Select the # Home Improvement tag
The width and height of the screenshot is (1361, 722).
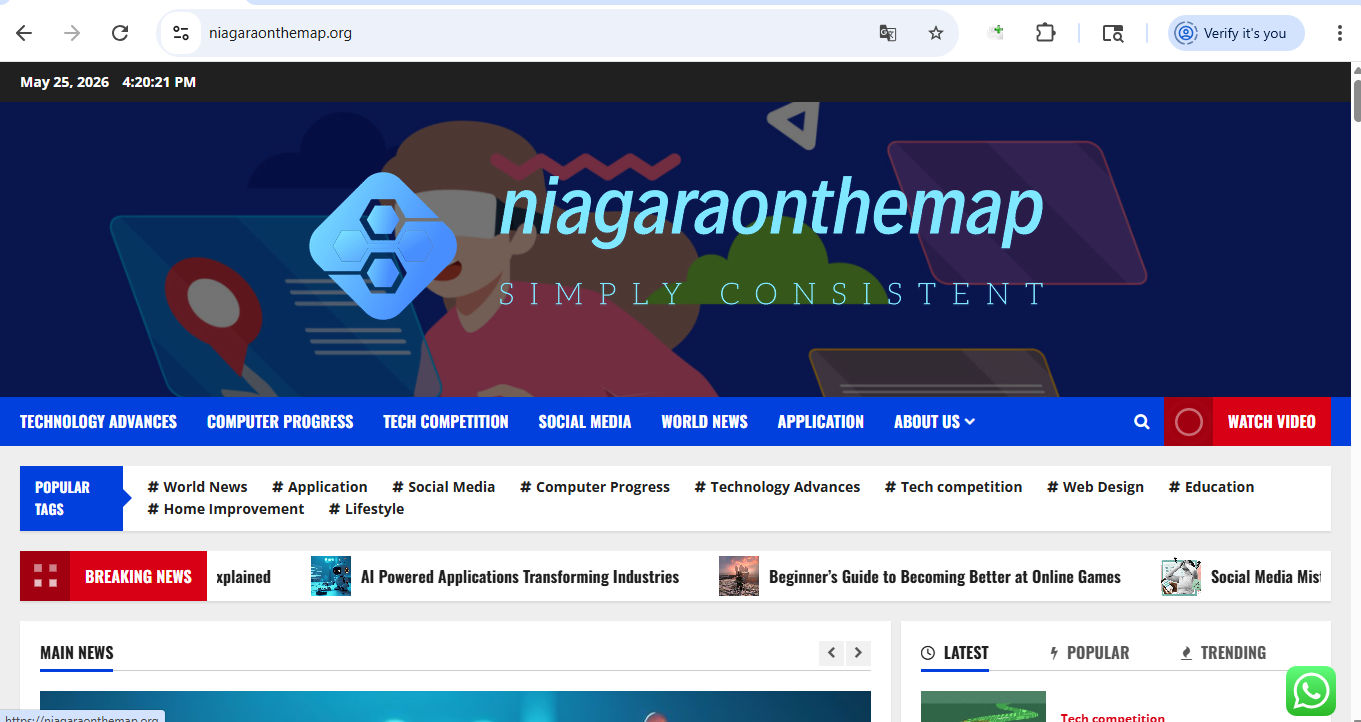(x=226, y=509)
